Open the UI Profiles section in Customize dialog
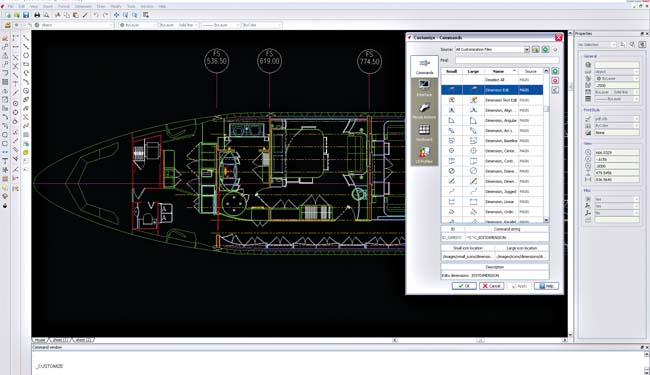The image size is (650, 375). click(424, 155)
